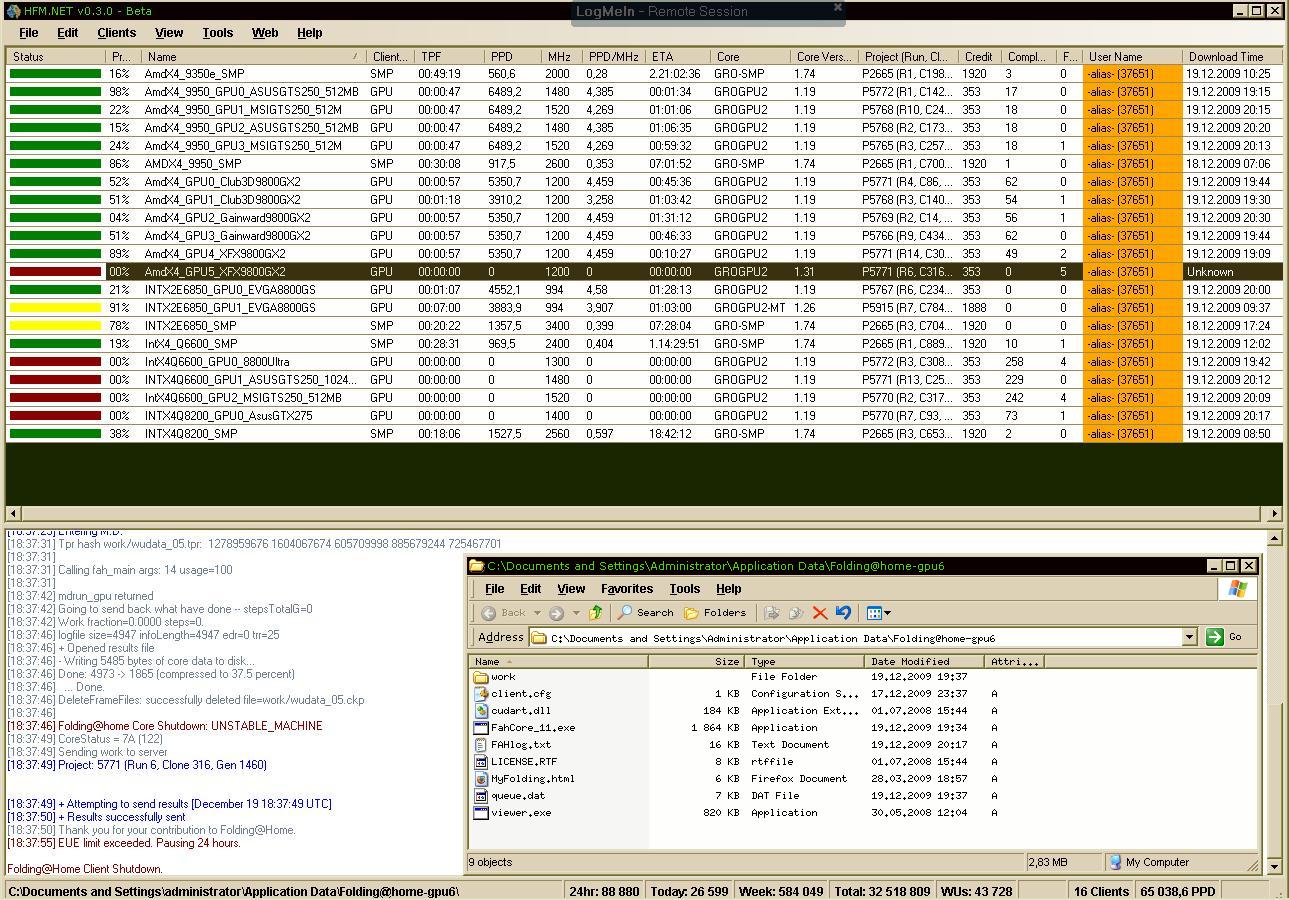Open the Explorer Favorites menu
This screenshot has width=1289, height=900.
627,589
